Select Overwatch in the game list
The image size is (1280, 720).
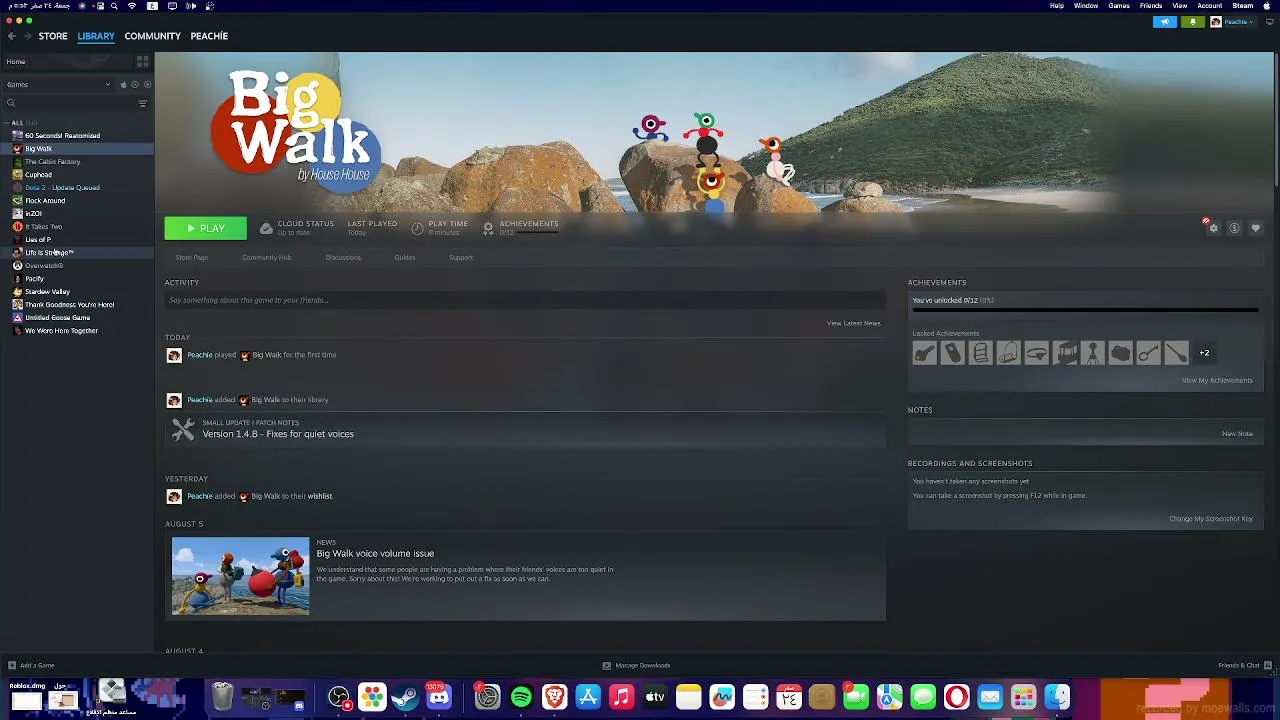pyautogui.click(x=44, y=266)
